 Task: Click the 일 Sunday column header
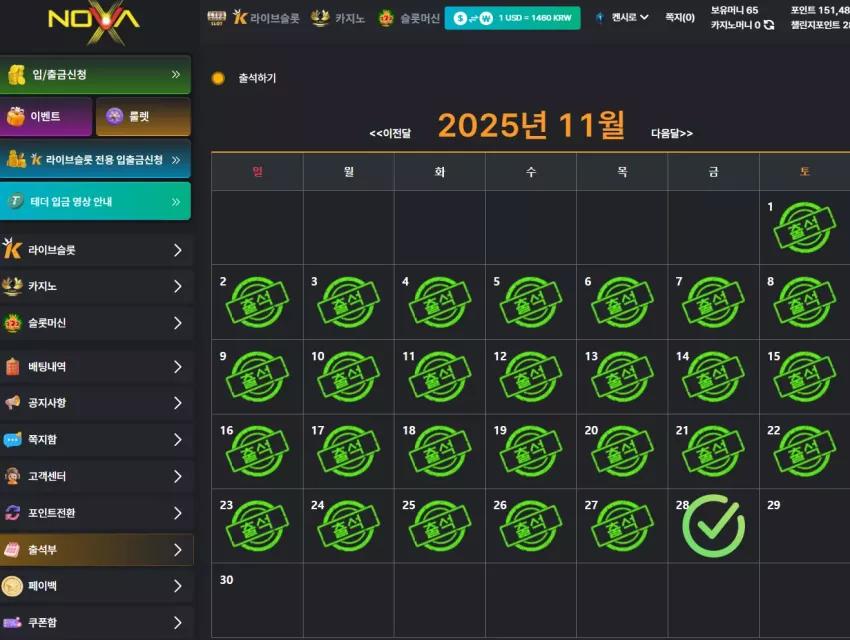(257, 172)
